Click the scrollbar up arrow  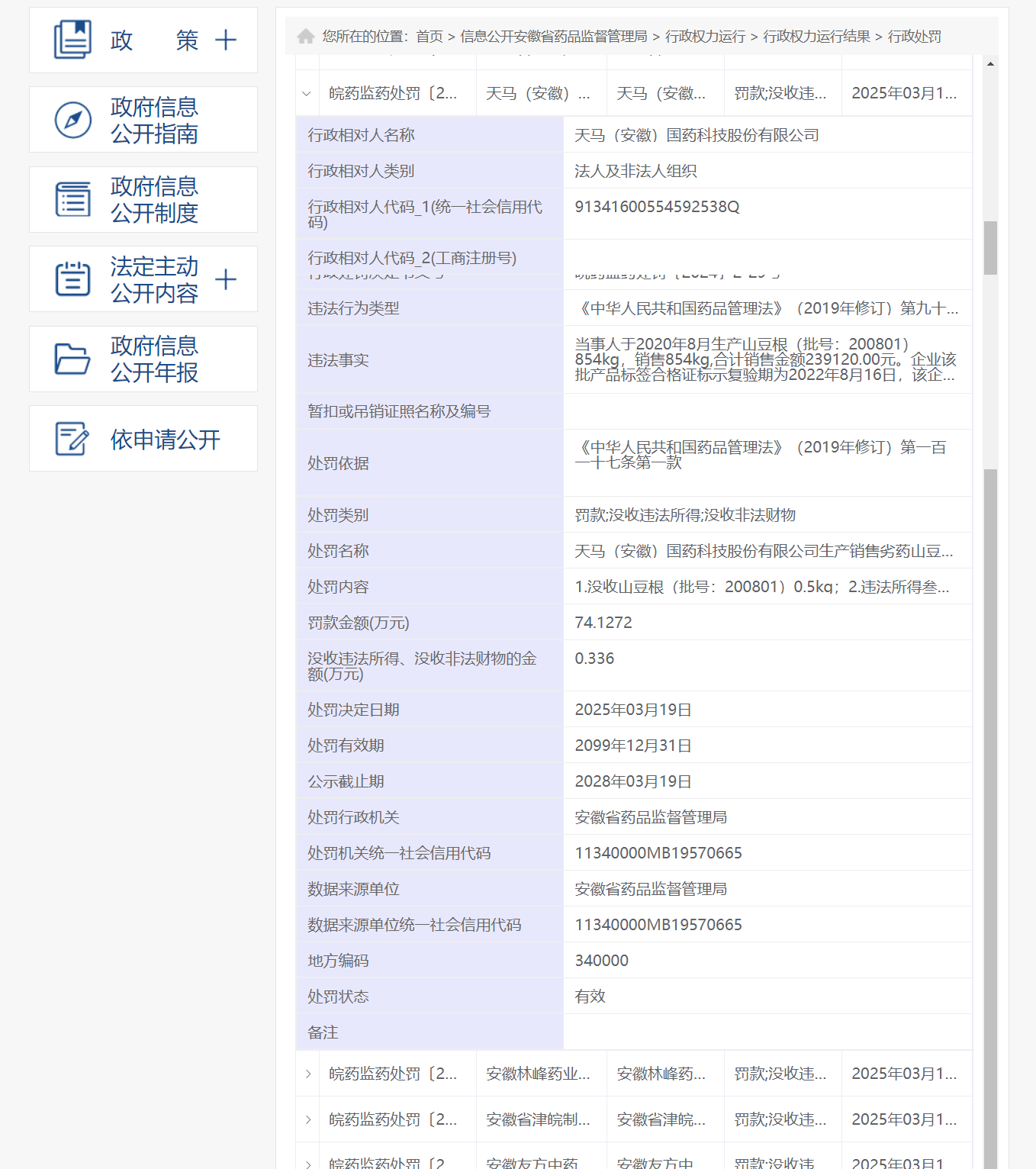point(990,64)
